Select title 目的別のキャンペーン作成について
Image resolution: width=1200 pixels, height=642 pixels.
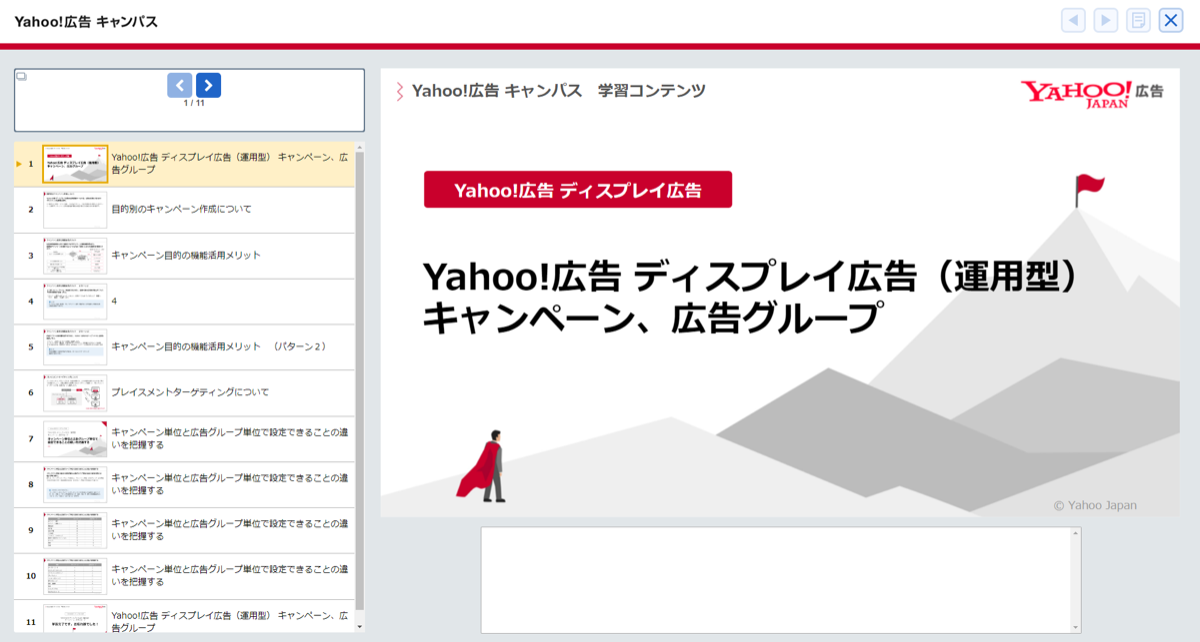click(181, 209)
